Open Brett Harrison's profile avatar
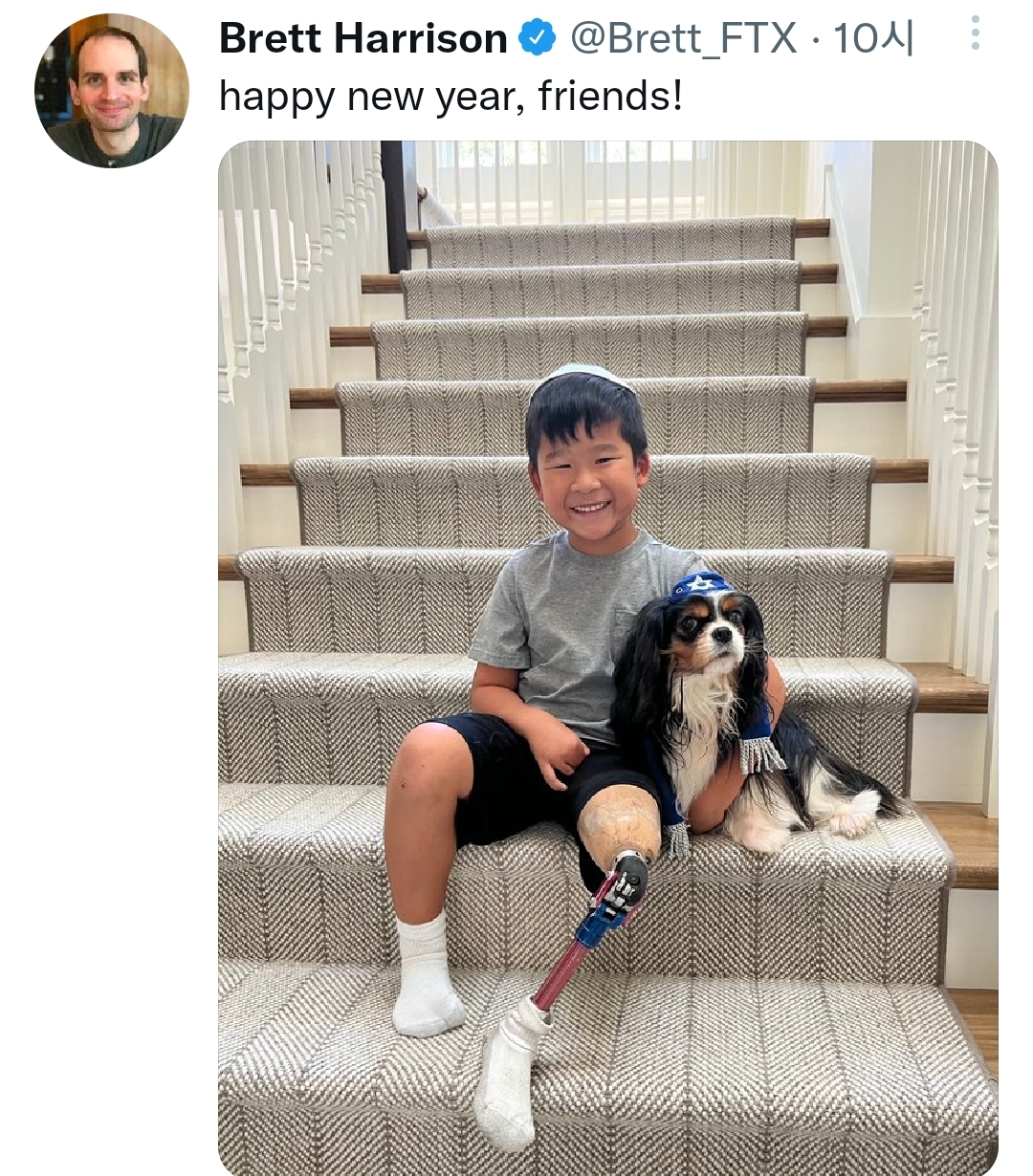 (x=112, y=91)
